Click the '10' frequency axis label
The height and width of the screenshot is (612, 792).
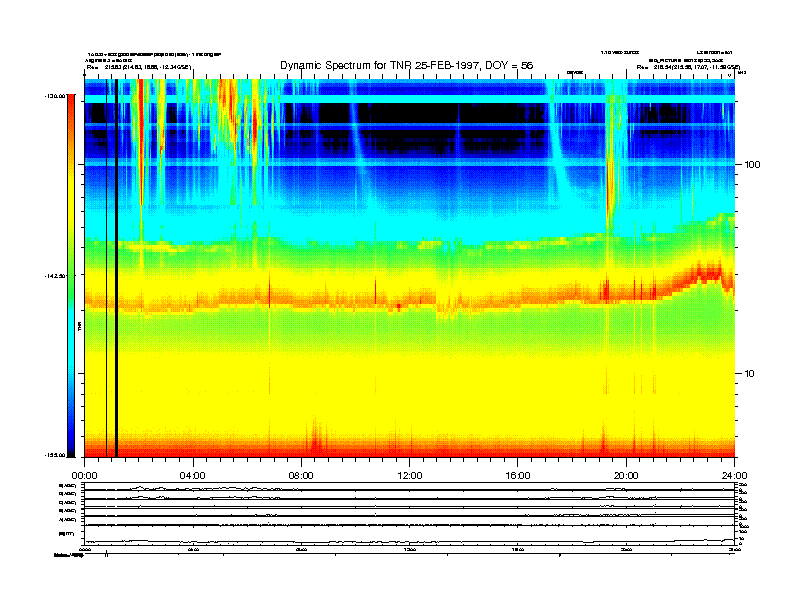click(x=750, y=374)
